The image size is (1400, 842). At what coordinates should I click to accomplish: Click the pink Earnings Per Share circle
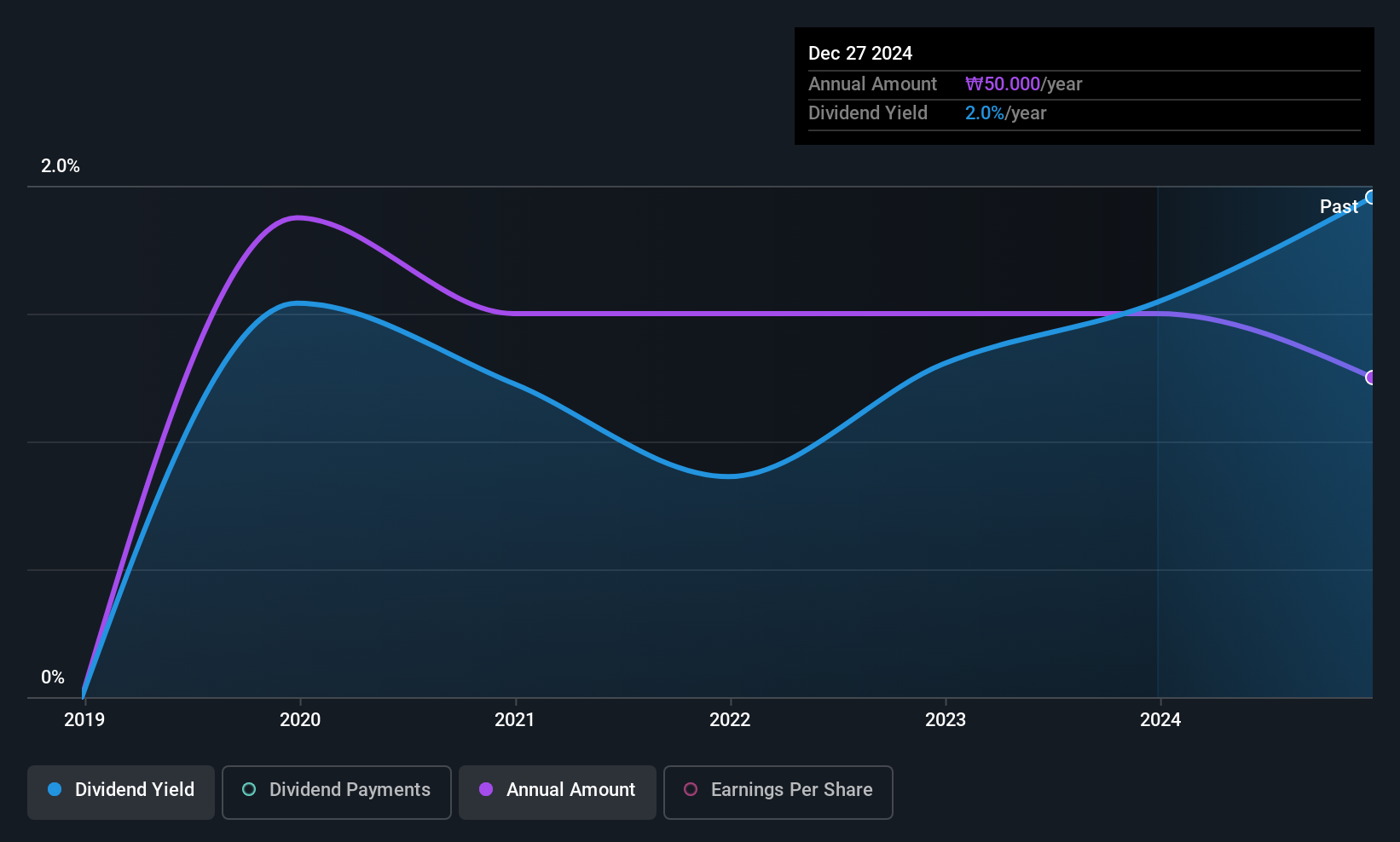click(691, 789)
